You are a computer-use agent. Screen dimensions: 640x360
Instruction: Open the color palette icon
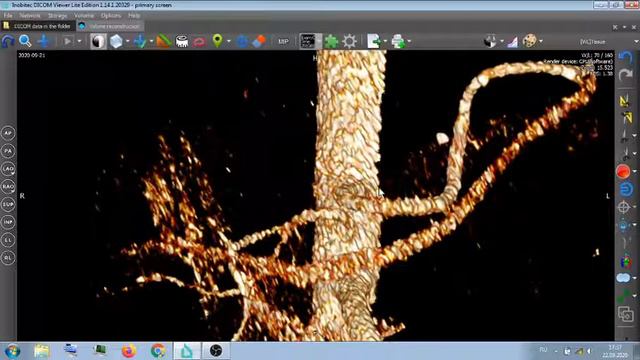(x=530, y=41)
